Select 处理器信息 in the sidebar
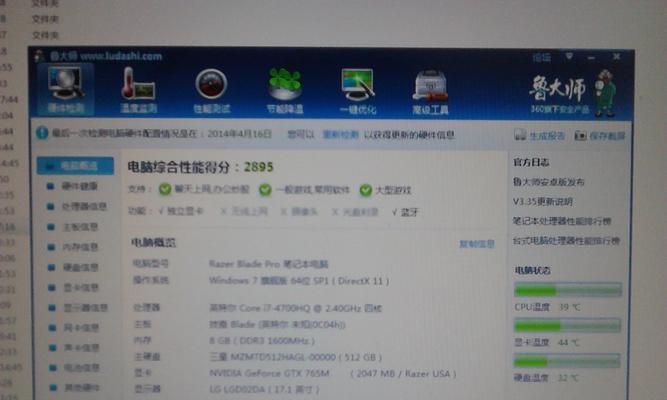Viewport: 667px width, 400px height. tap(77, 206)
